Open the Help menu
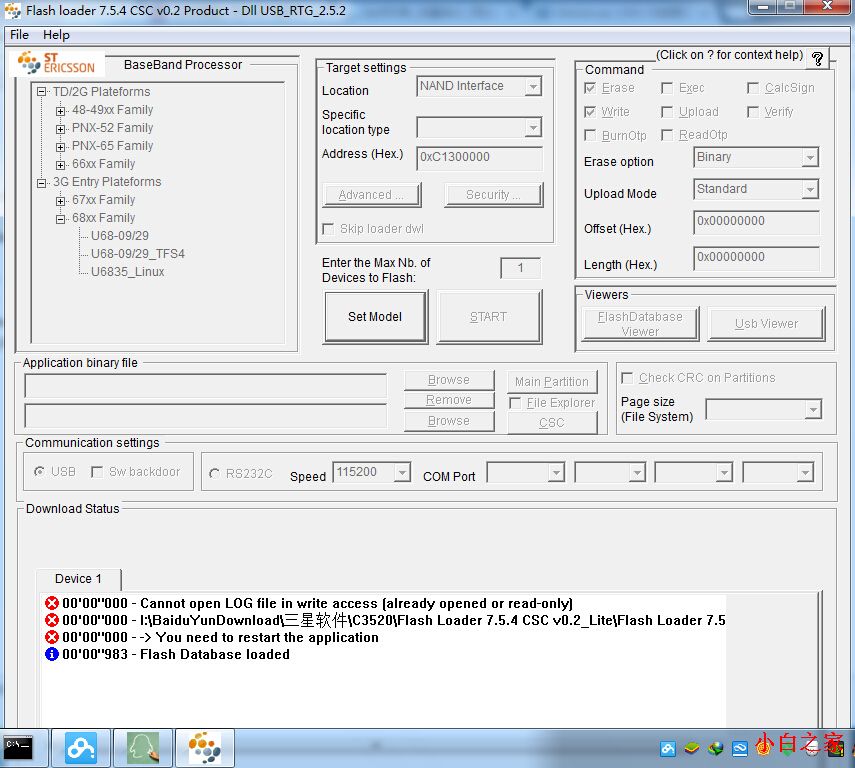 (x=56, y=35)
